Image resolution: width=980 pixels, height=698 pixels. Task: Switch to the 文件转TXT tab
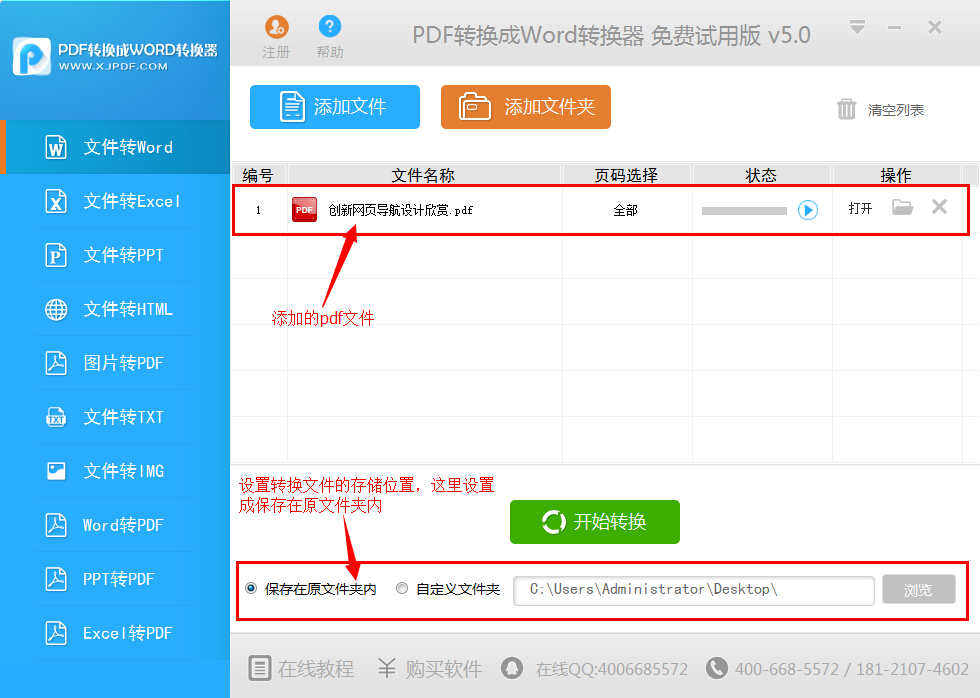click(x=113, y=416)
